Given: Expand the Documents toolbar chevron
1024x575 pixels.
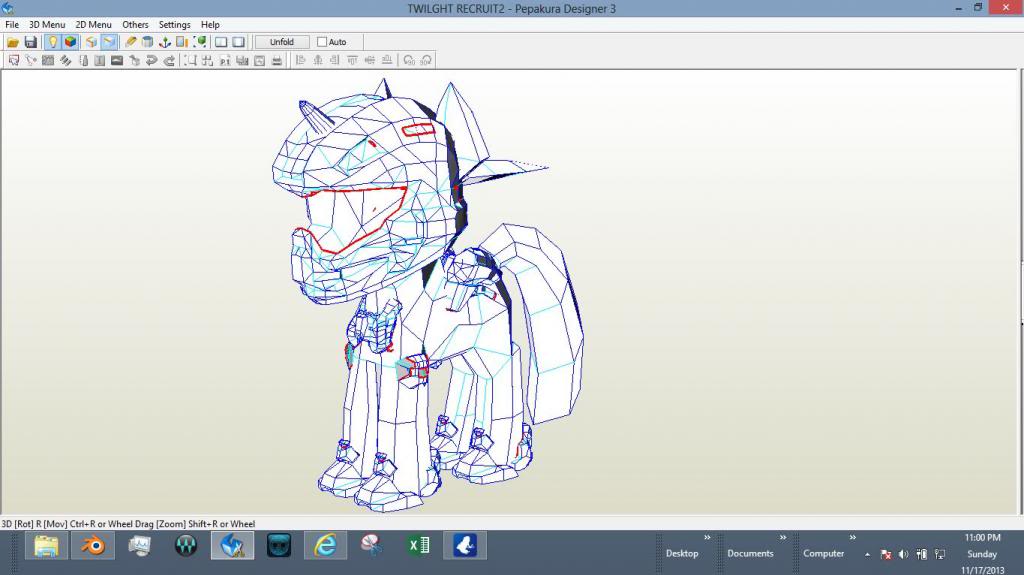Looking at the screenshot, I should pyautogui.click(x=783, y=537).
